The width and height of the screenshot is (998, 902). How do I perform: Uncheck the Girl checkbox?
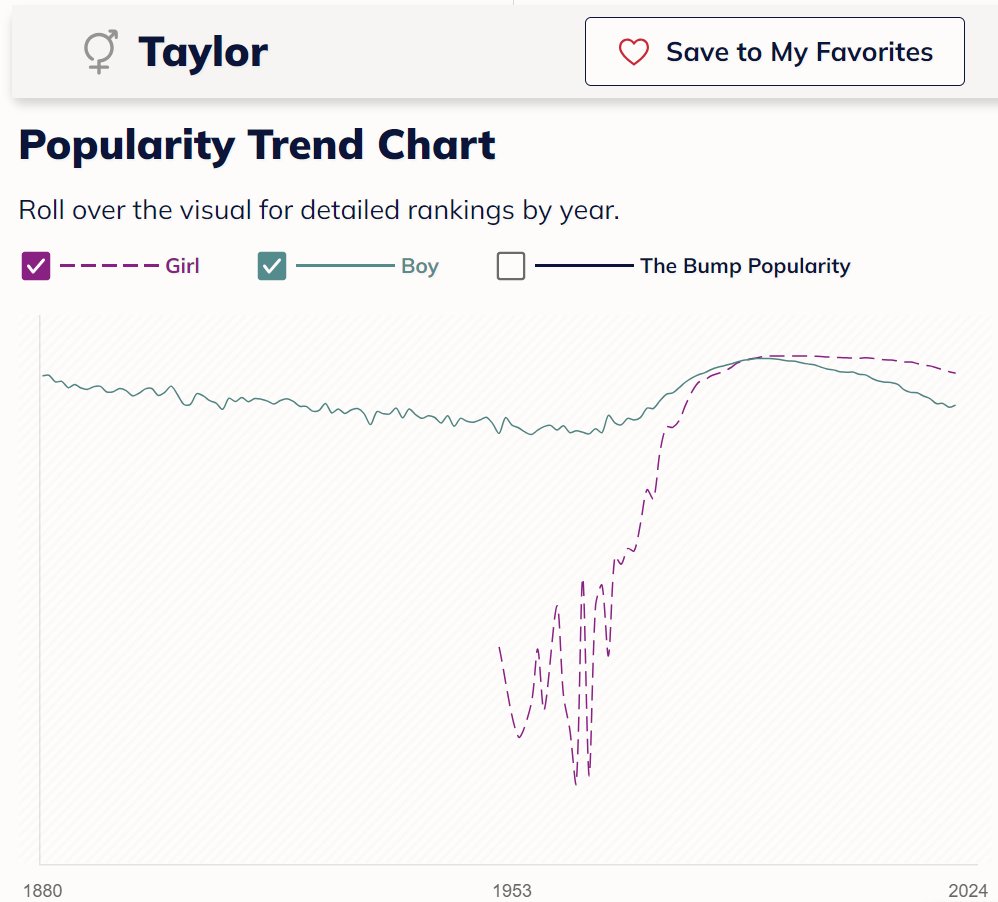pos(36,266)
